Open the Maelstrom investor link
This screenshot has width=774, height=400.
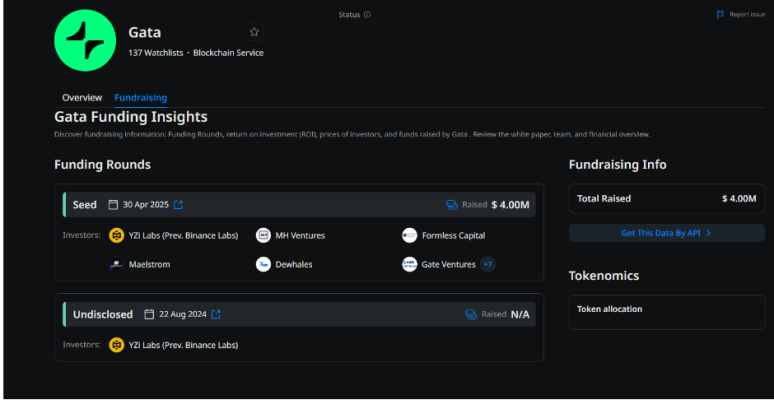click(x=149, y=265)
